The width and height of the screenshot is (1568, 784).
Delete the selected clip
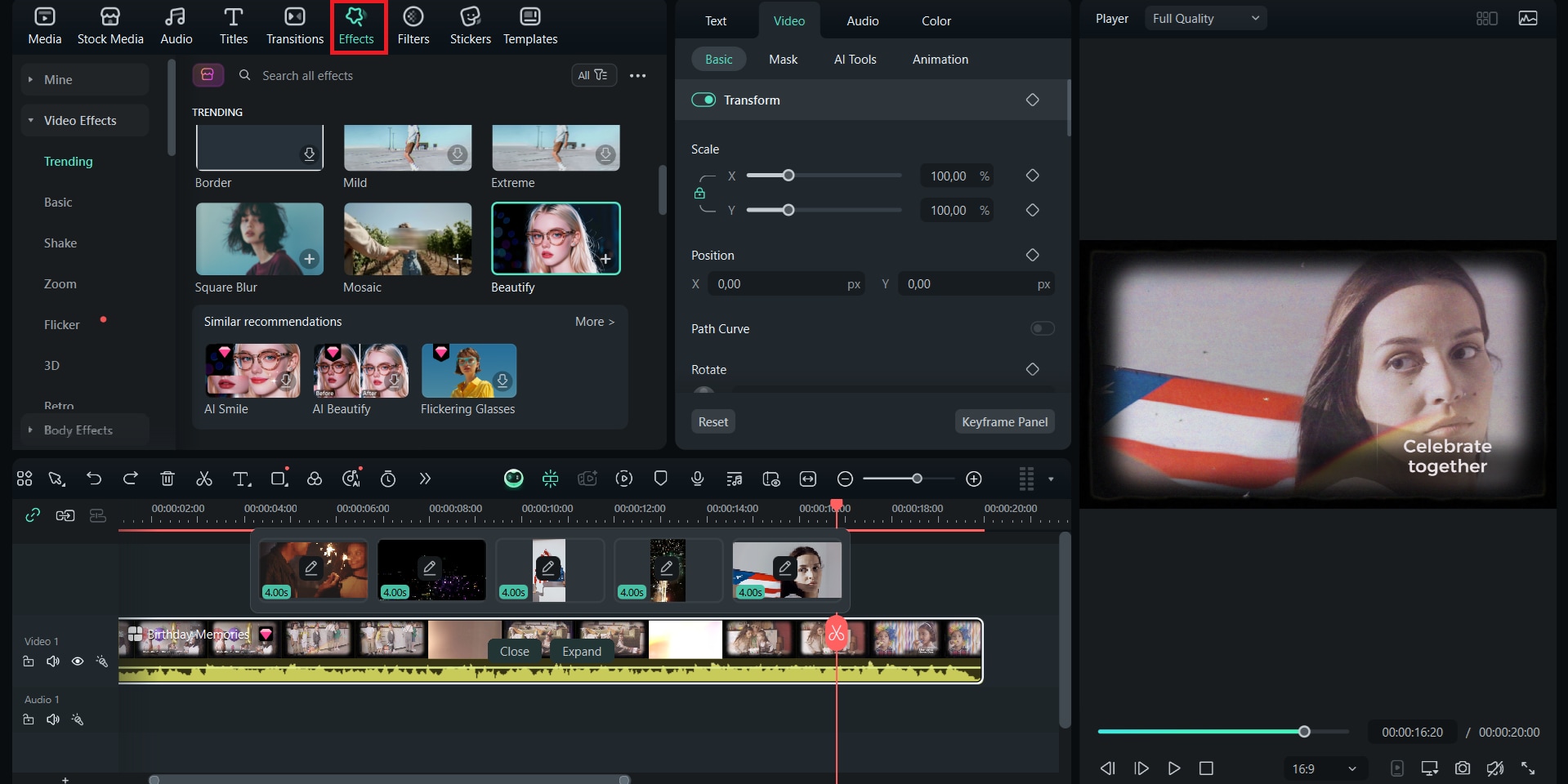coord(168,479)
